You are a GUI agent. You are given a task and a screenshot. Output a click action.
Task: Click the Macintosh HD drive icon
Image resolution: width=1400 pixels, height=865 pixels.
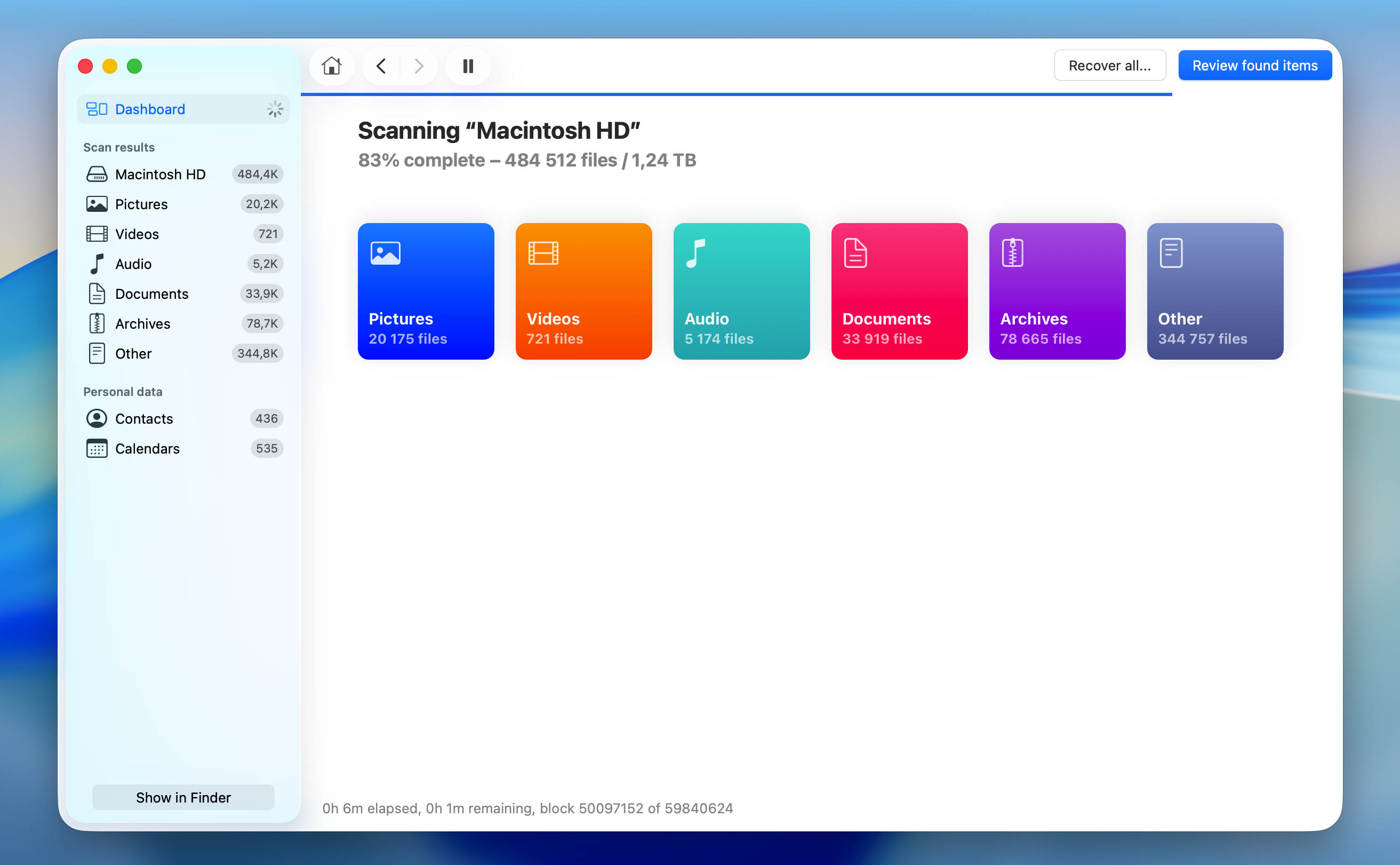pos(97,174)
